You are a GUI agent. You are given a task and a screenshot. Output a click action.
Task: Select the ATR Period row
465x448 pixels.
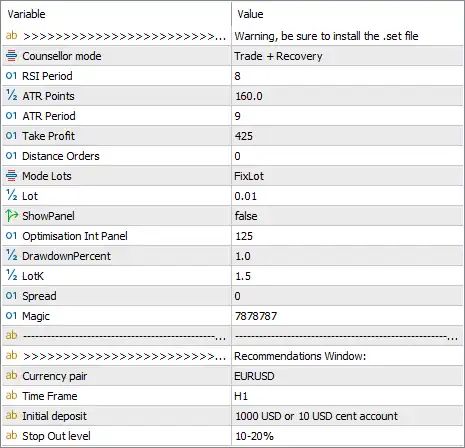tap(232, 116)
